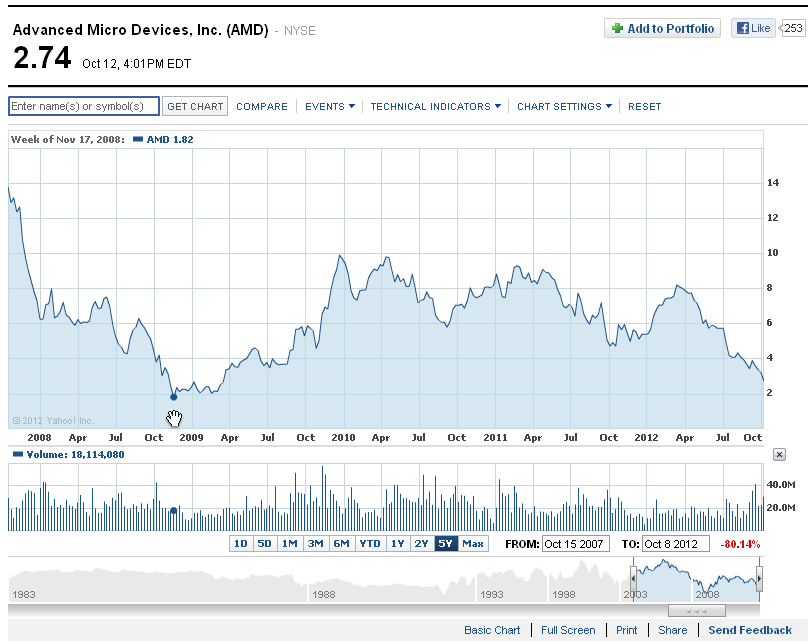This screenshot has width=812, height=644.
Task: Click the right handle of the range slider
Action: 759,579
